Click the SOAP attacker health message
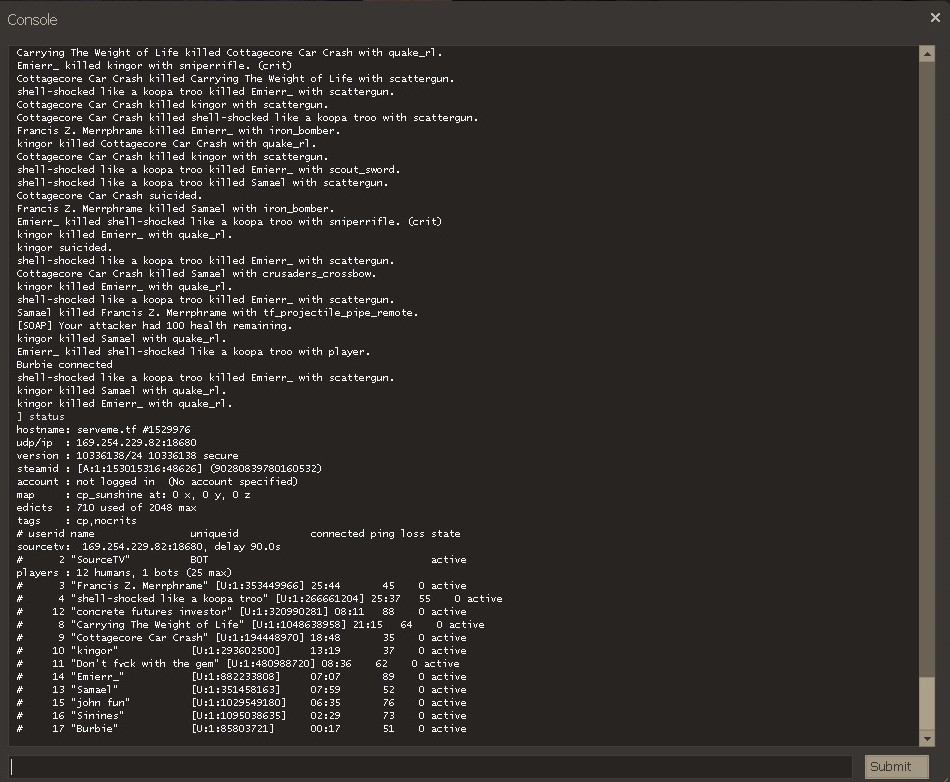The width and height of the screenshot is (950, 782). (x=154, y=326)
